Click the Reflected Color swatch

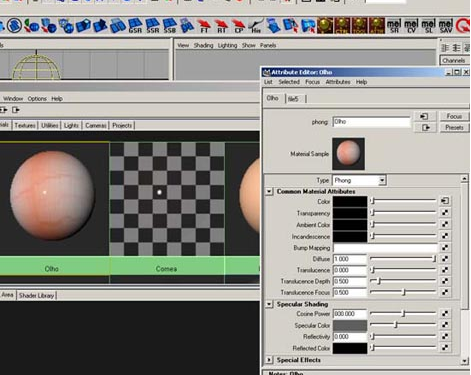[350, 348]
